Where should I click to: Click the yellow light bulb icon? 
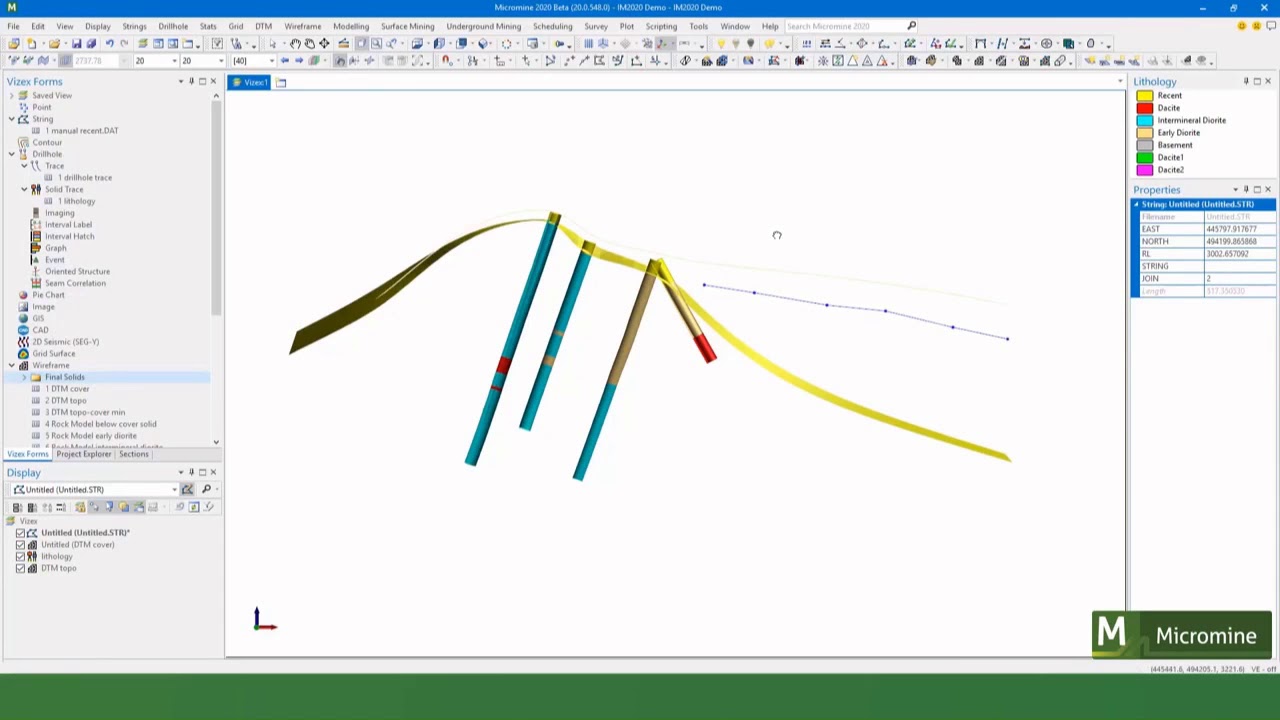click(720, 44)
